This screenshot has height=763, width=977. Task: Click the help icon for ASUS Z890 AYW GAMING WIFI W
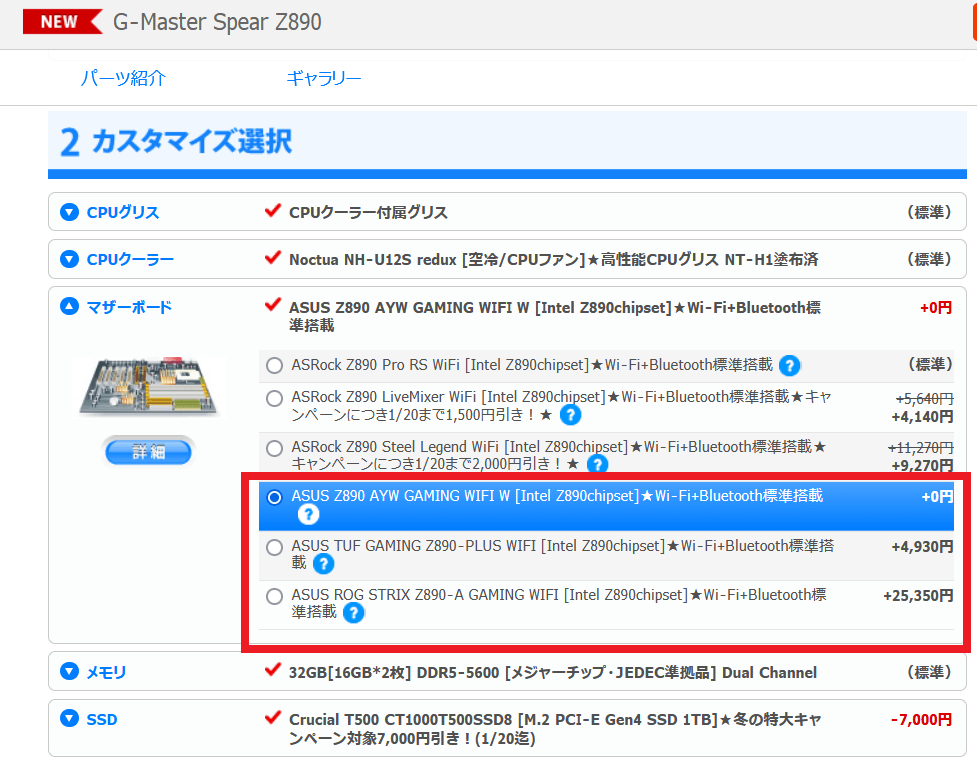(308, 514)
